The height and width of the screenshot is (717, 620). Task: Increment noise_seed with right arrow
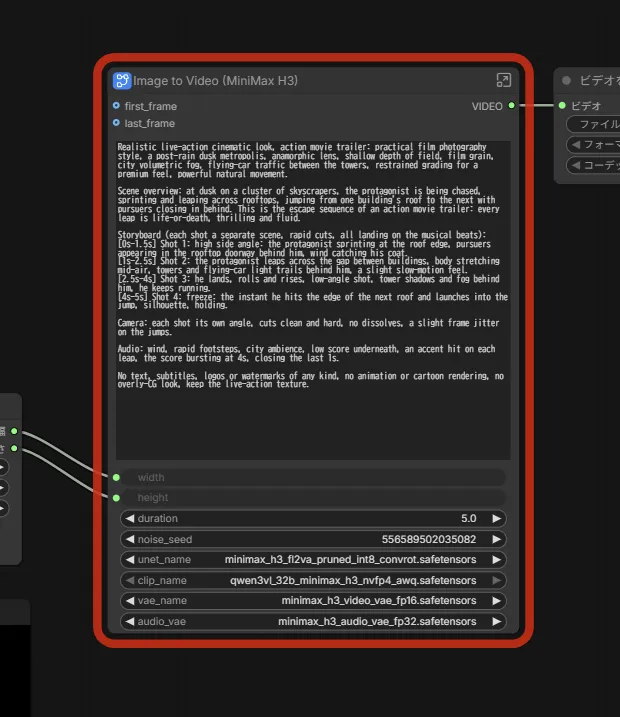[497, 539]
